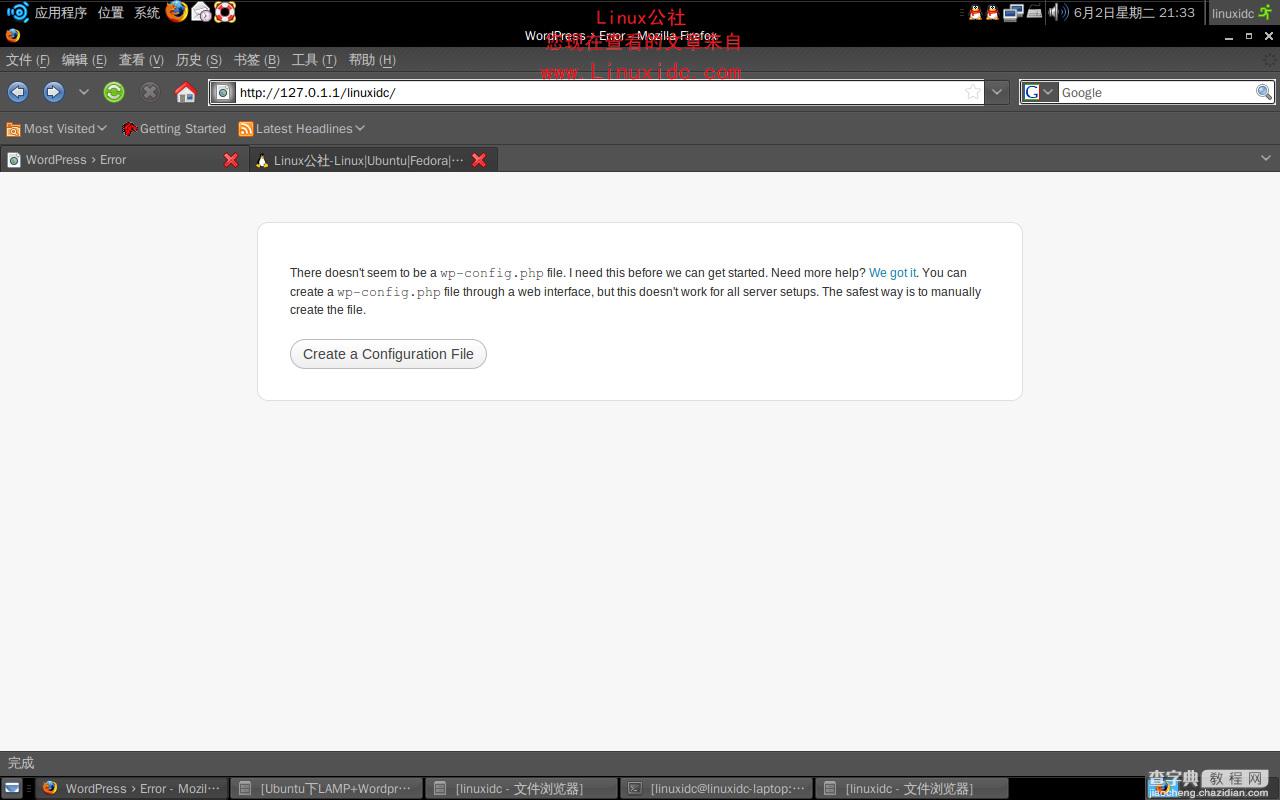Select the WordPress › Error taskbar window
The width and height of the screenshot is (1280, 800).
pos(131,788)
